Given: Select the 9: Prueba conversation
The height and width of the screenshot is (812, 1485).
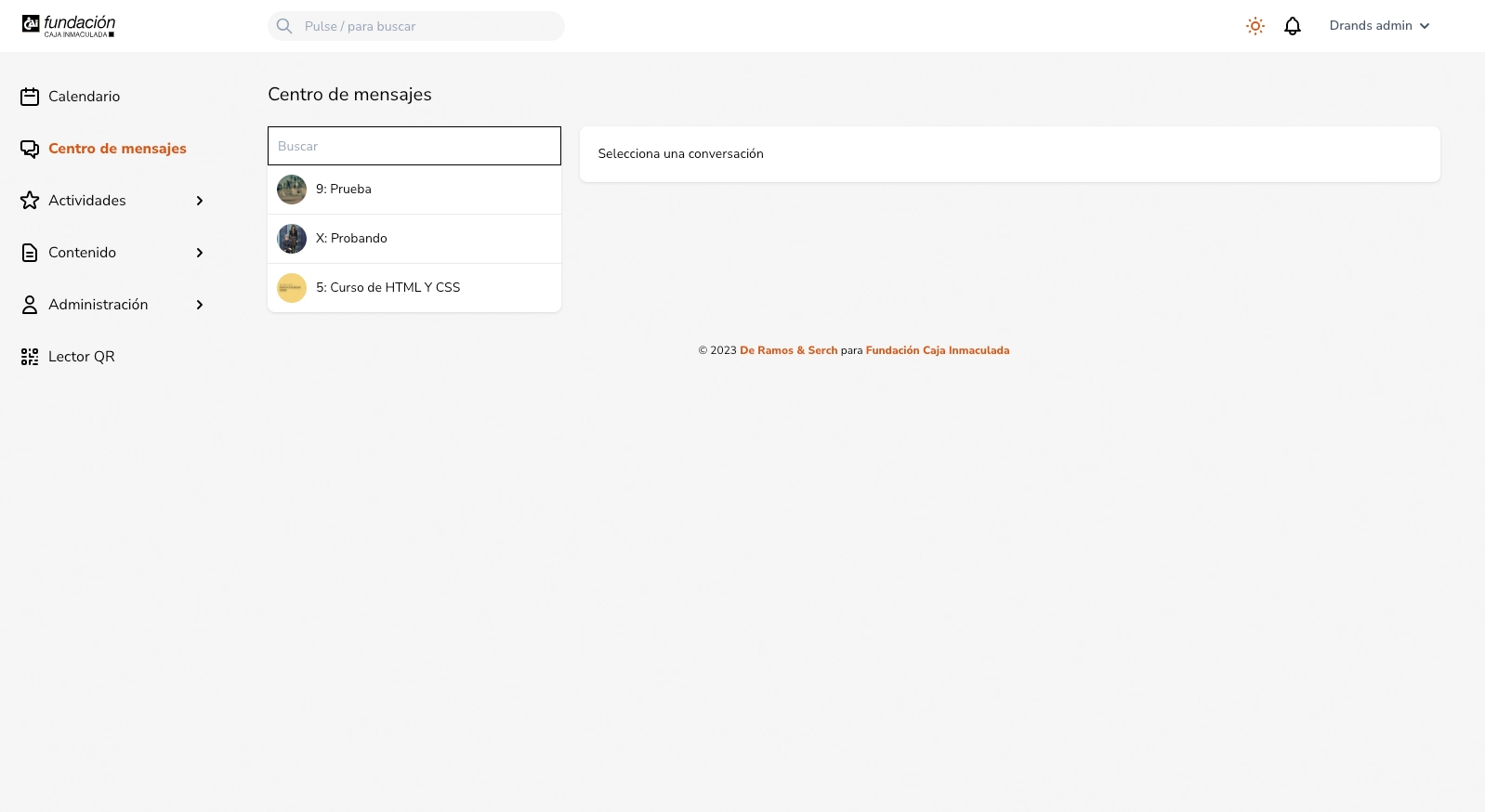Looking at the screenshot, I should point(414,190).
